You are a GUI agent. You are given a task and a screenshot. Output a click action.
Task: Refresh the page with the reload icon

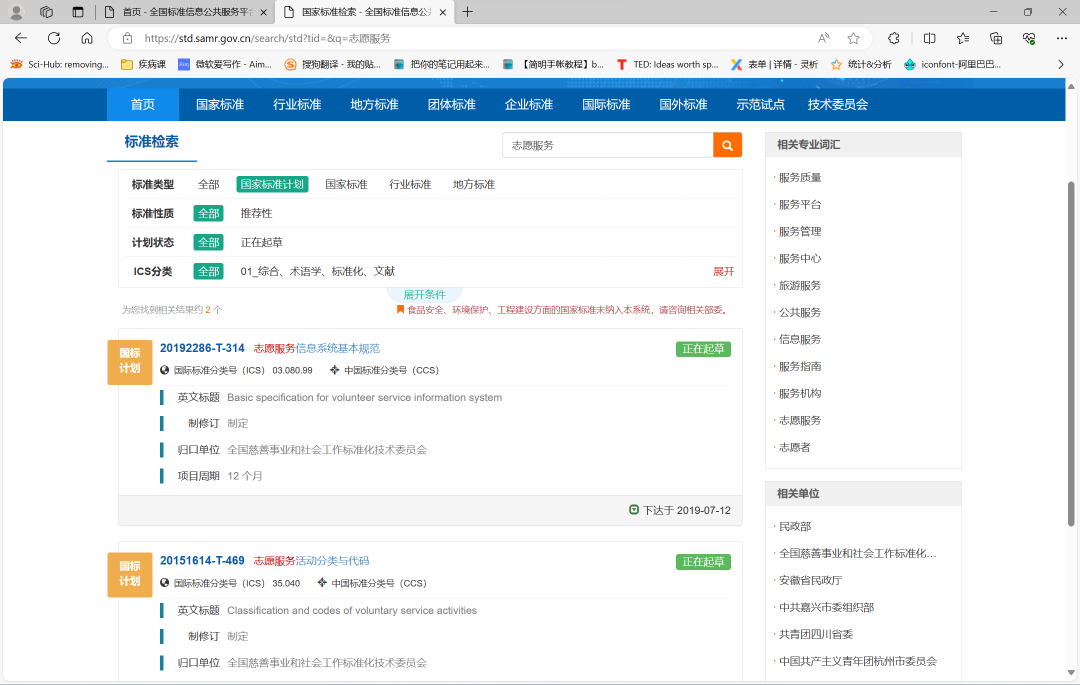54,38
